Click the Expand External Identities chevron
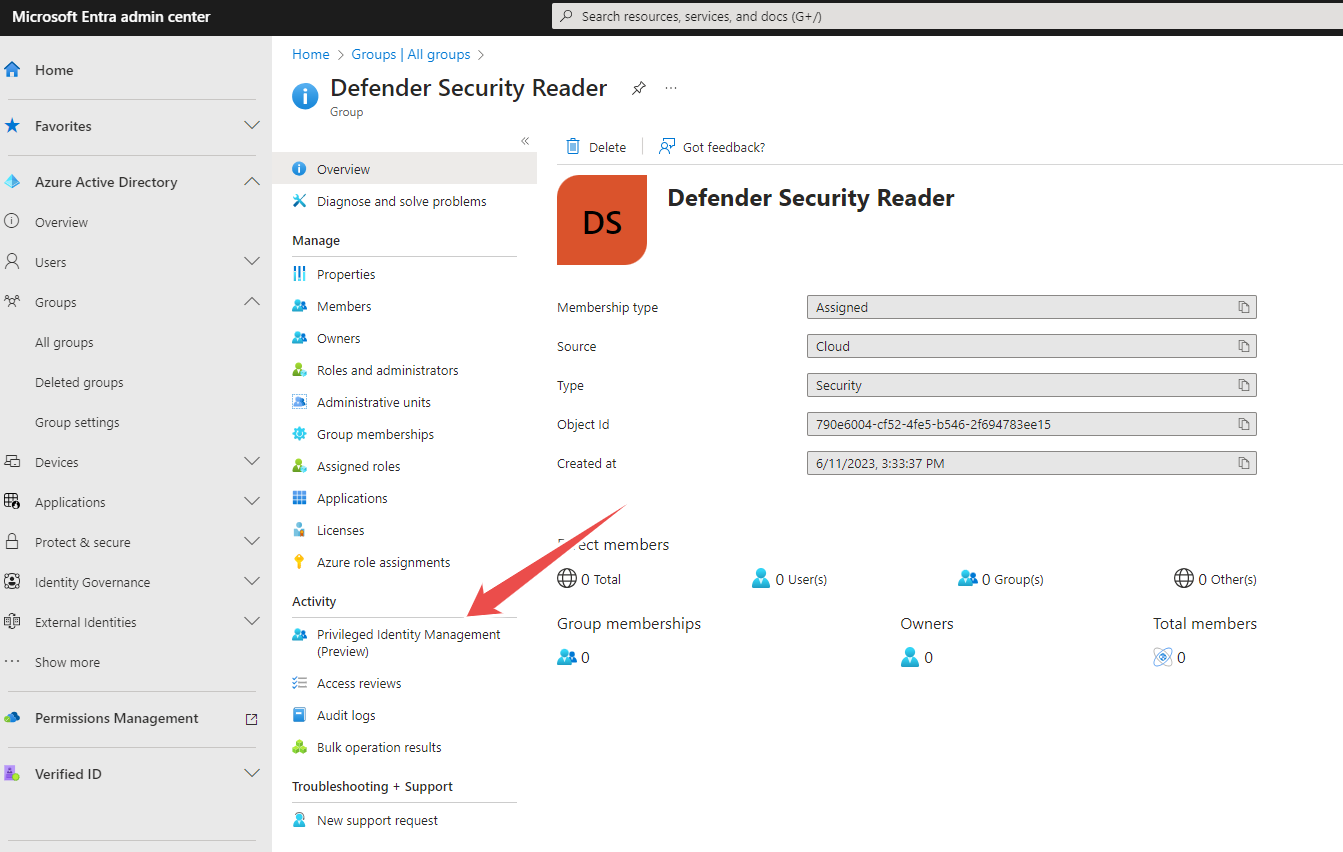Screen dimensions: 1343x852 pos(252,622)
